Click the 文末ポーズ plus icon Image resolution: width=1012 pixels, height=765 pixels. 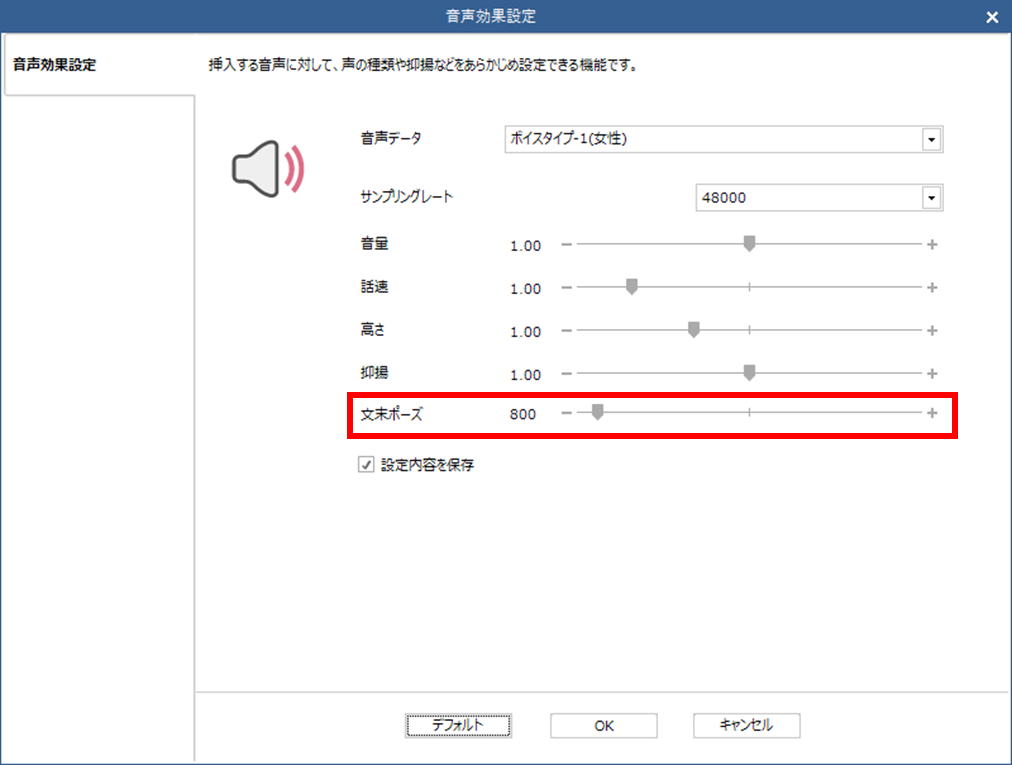click(932, 413)
